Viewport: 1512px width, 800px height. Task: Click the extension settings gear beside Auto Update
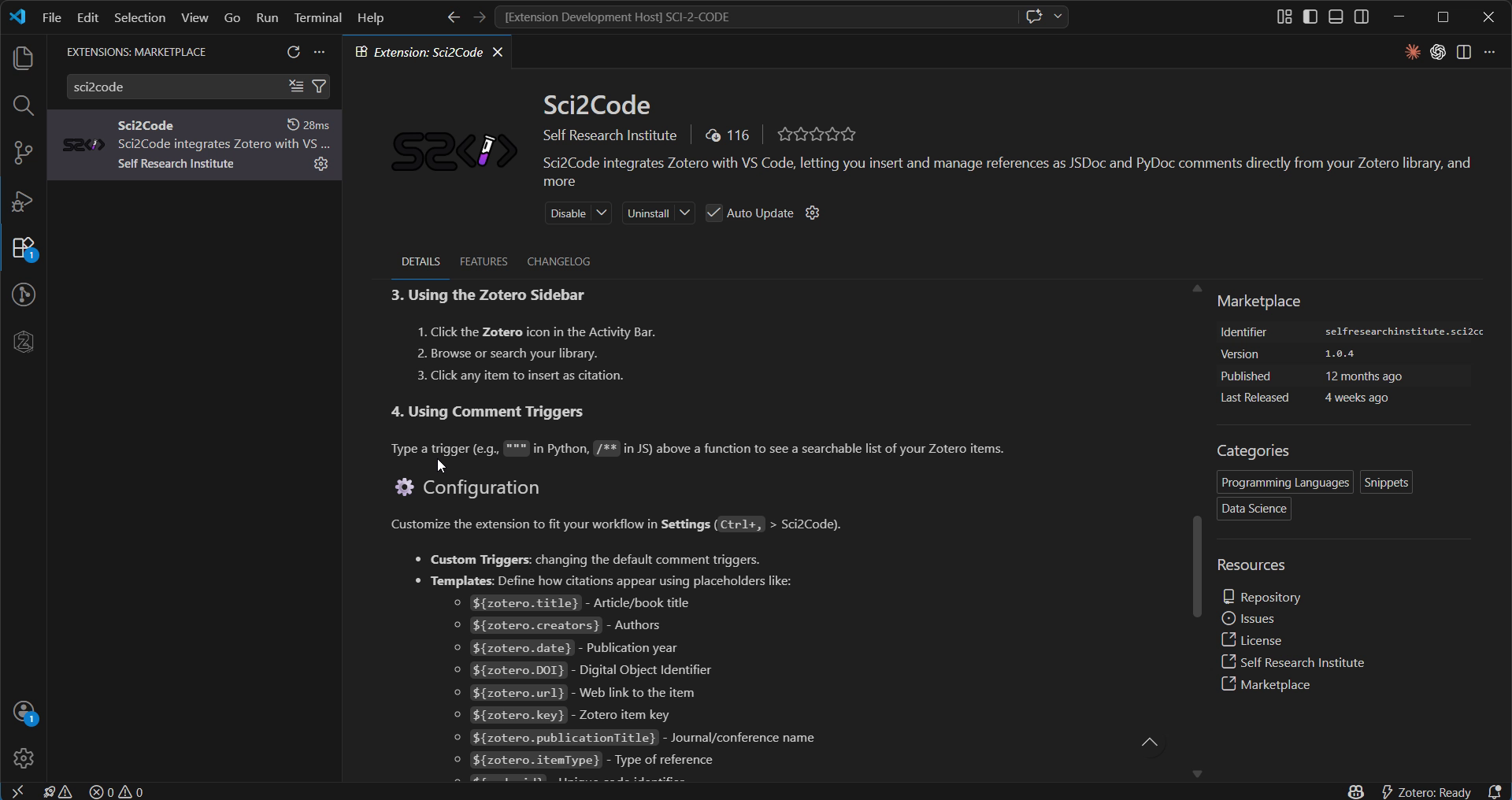point(813,213)
